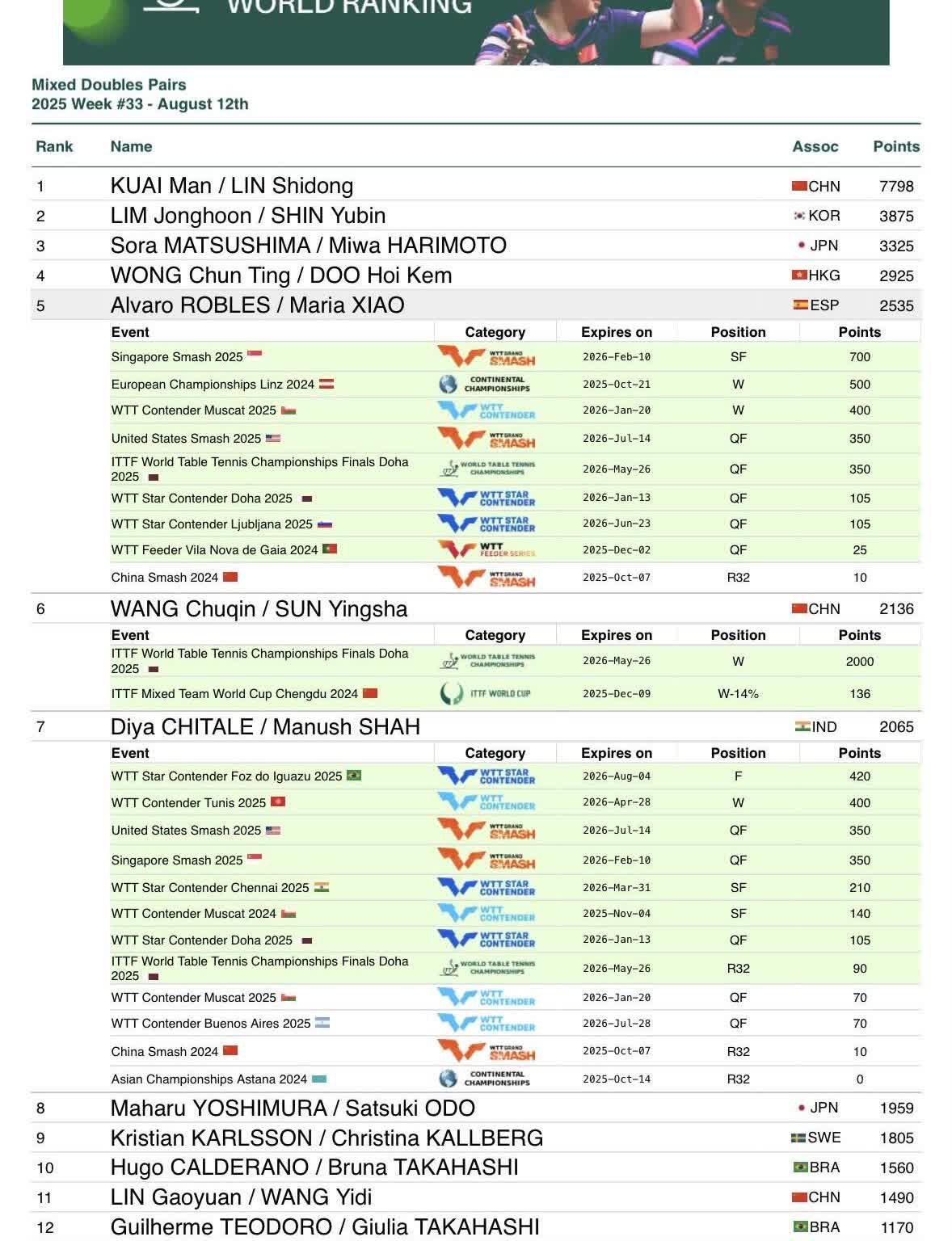Expand the KUAI Man / LIN Shidong row
Screen dimensions: 952x1241
475,186
